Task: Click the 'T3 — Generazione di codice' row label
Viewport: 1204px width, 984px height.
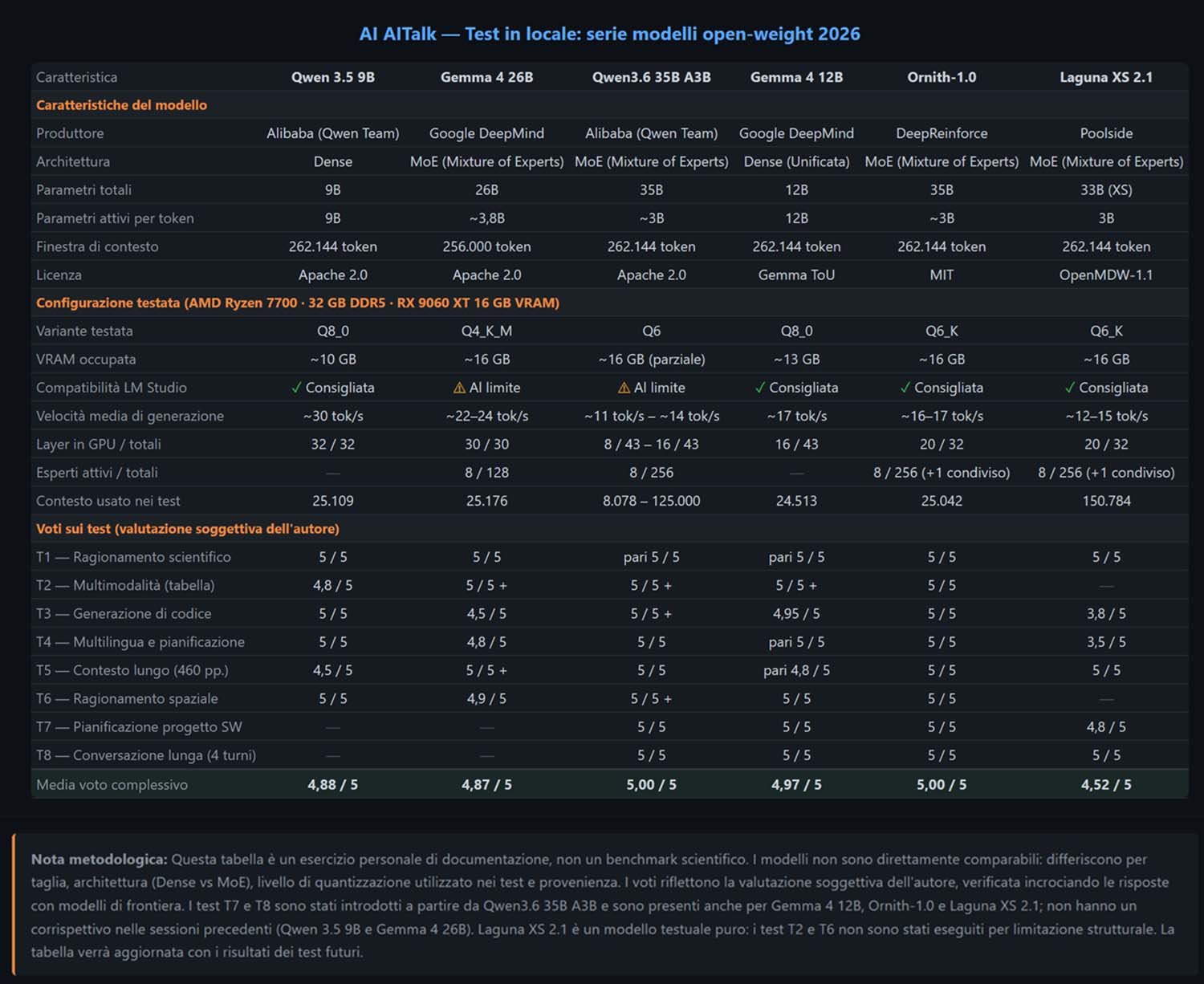Action: coord(124,613)
